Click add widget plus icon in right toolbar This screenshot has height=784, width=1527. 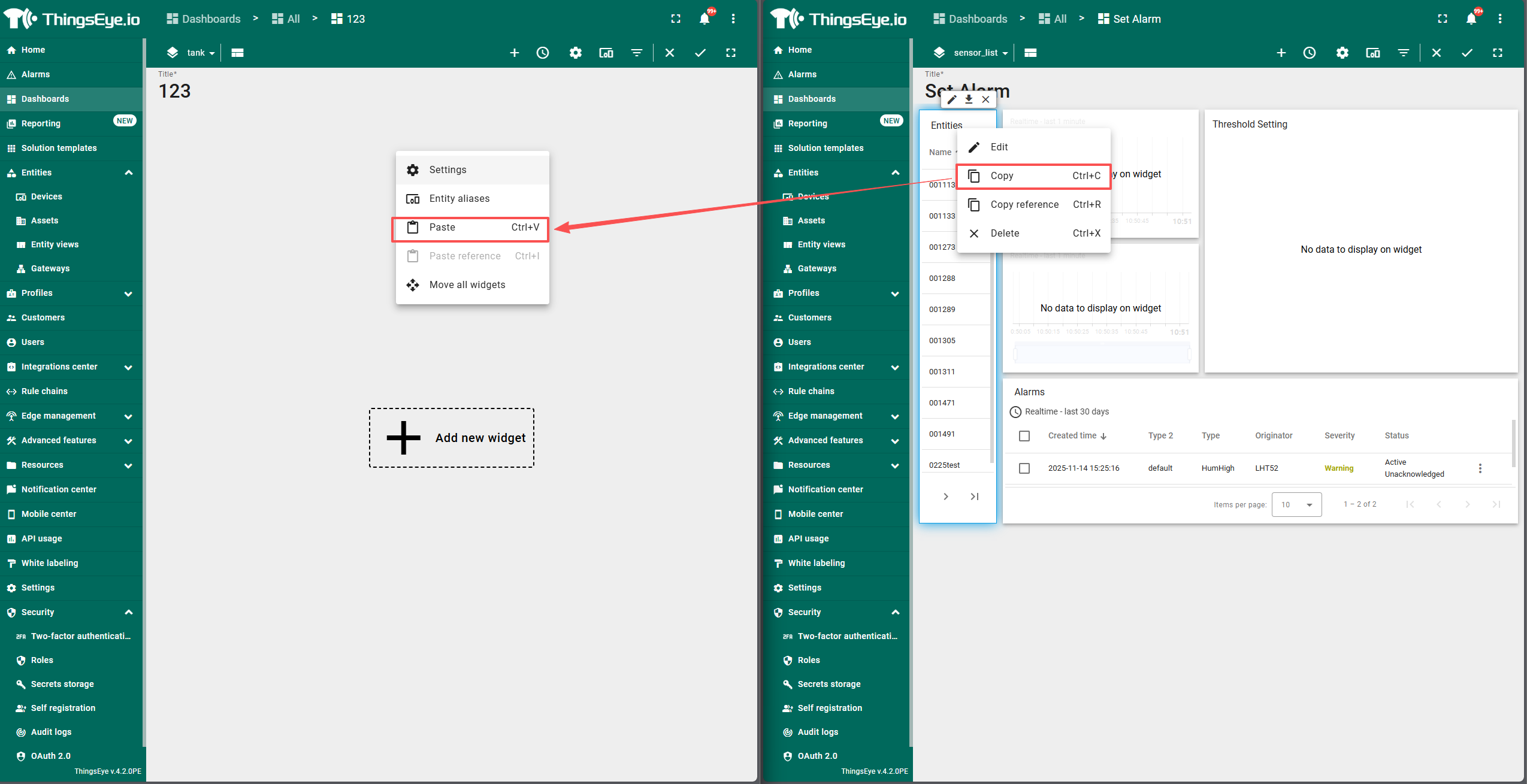coord(1281,53)
